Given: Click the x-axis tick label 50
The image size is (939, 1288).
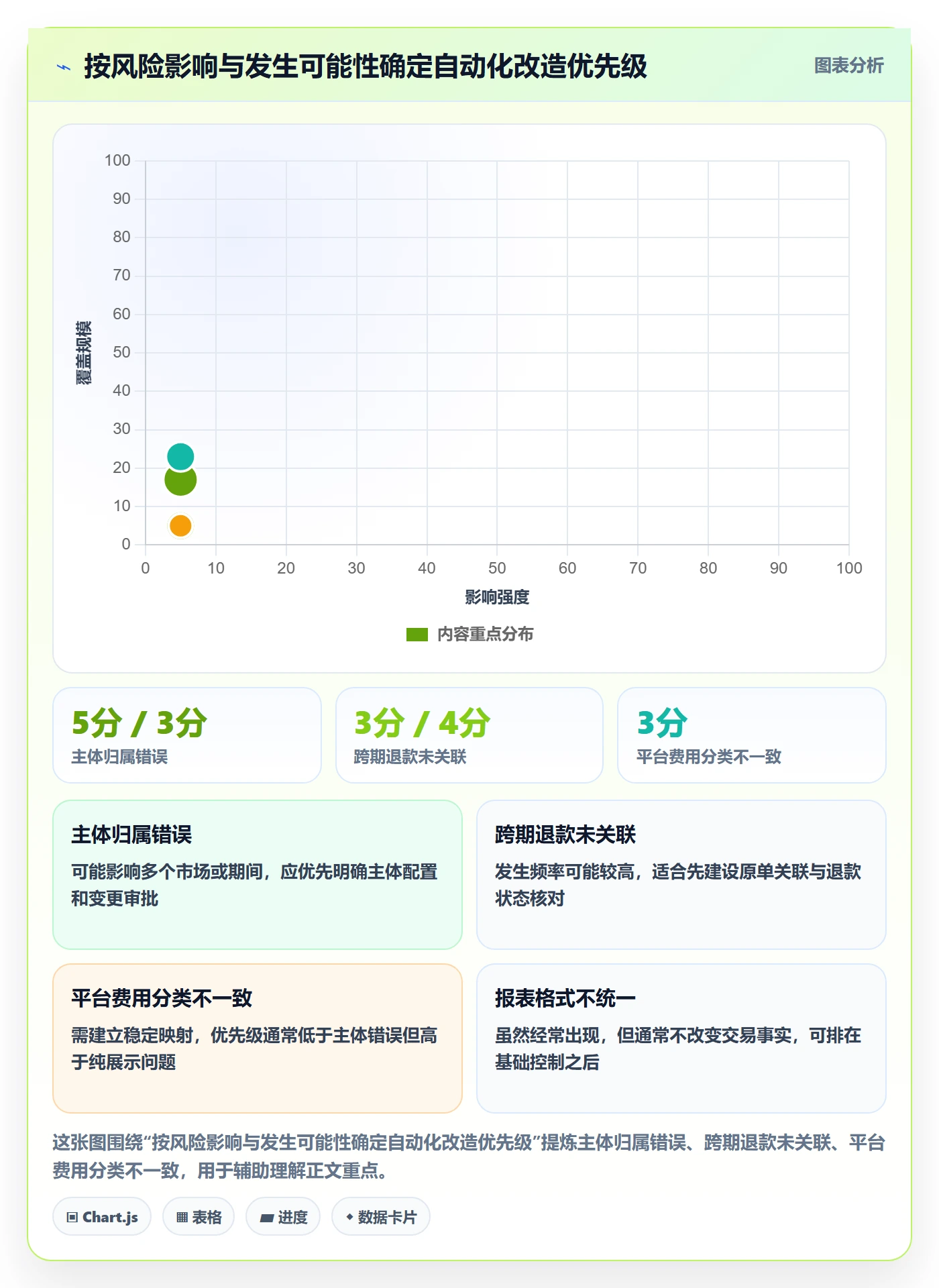Looking at the screenshot, I should 497,568.
